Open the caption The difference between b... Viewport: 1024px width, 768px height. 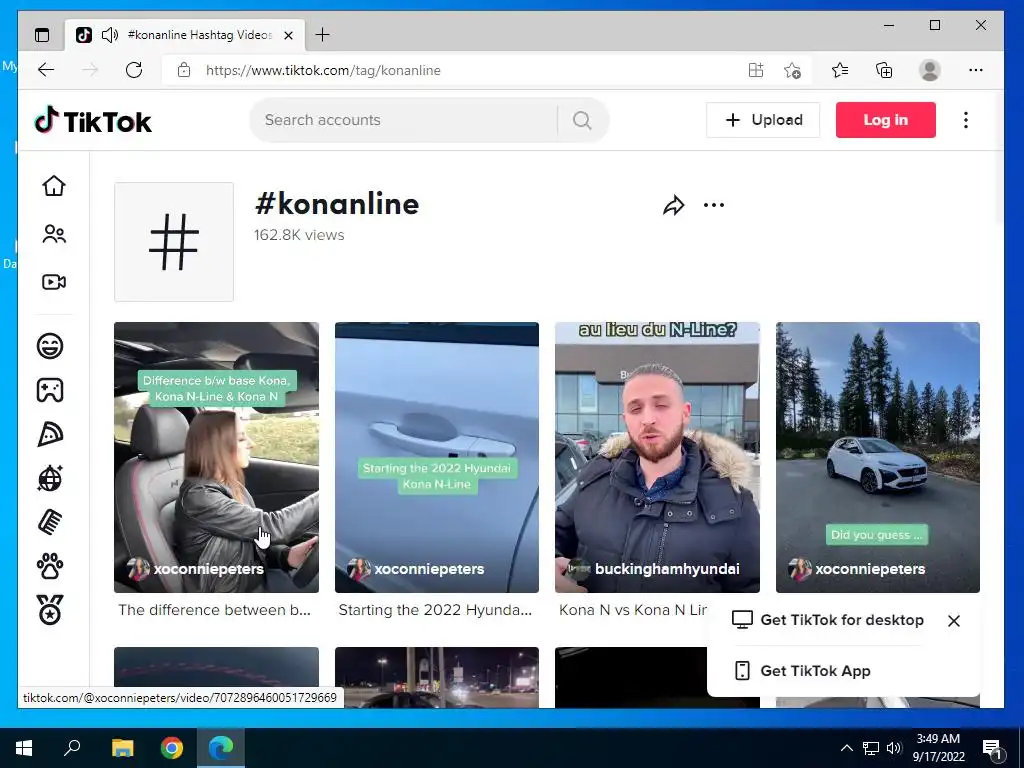[x=214, y=610]
